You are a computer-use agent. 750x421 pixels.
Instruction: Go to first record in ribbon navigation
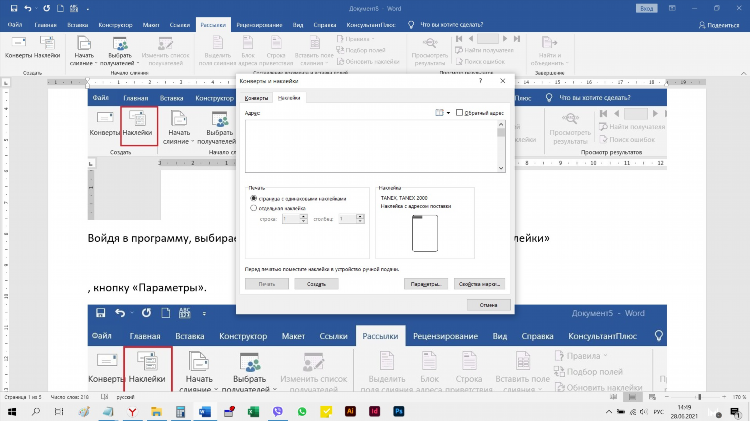[459, 39]
